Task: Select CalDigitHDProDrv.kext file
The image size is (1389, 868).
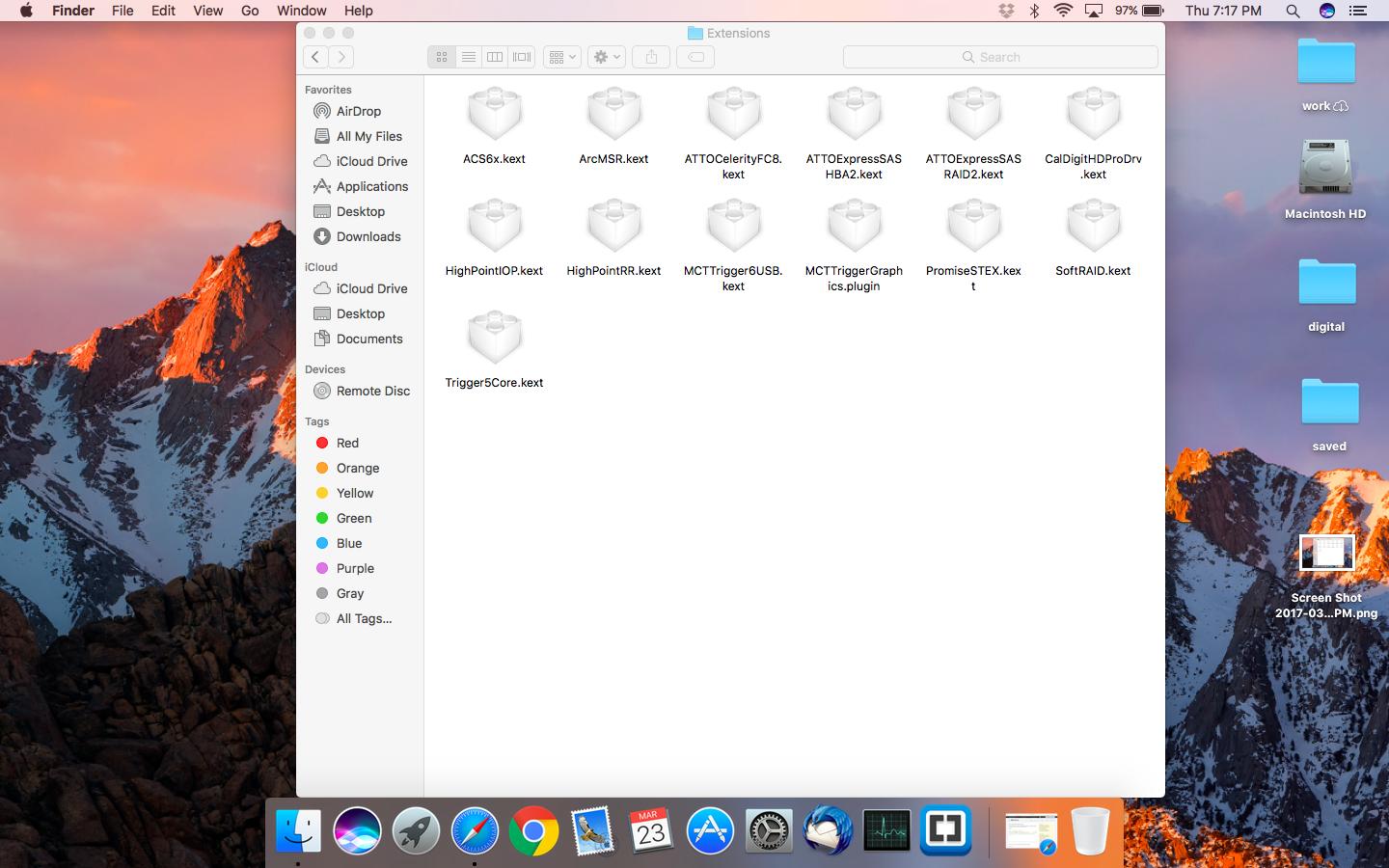Action: point(1093,134)
